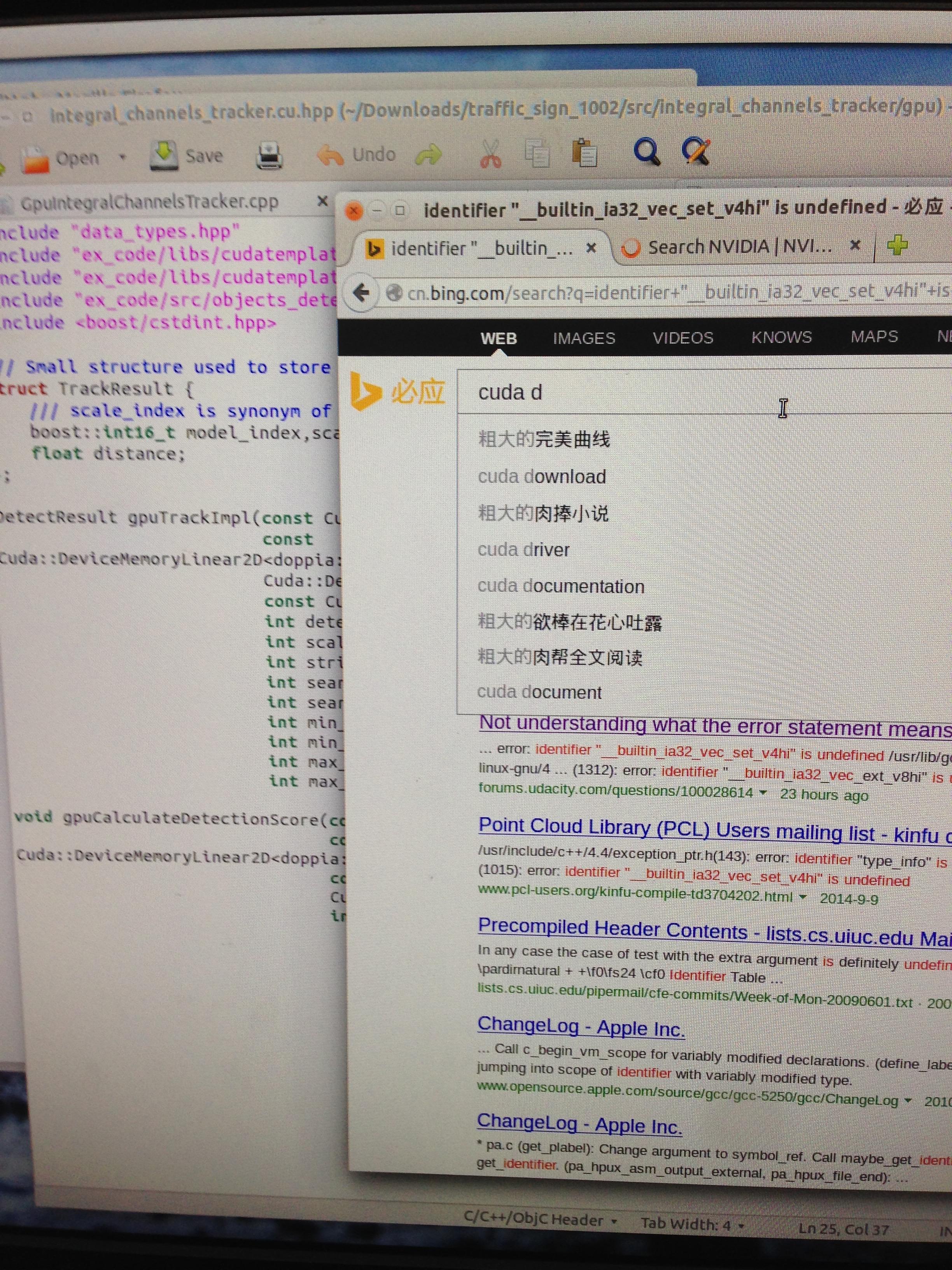Click include <boost/cstdint.hpp> line

[138, 323]
